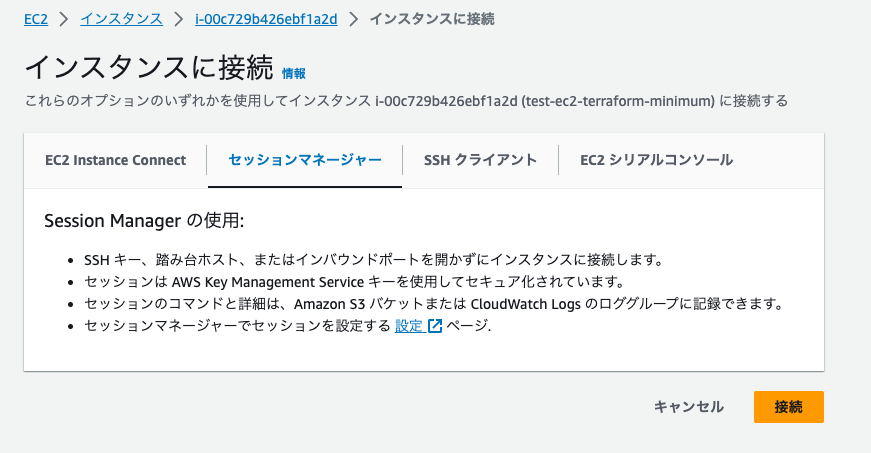Go to the インスタンス breadcrumb link
Viewport: 871px width, 453px height.
[122, 19]
